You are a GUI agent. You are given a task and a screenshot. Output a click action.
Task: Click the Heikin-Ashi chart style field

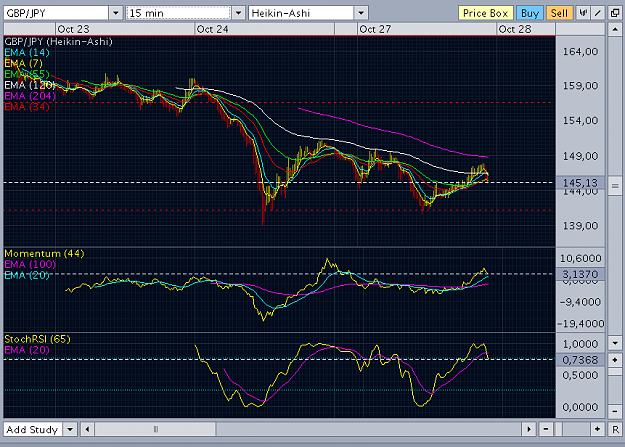tap(301, 13)
